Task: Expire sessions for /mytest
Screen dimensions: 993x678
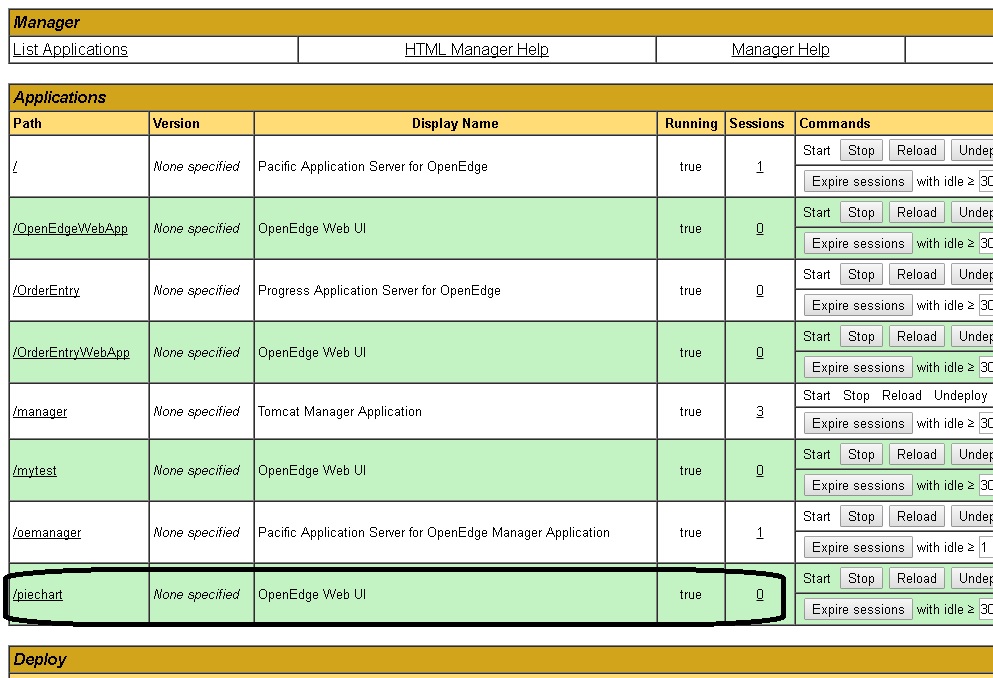Action: [x=858, y=486]
